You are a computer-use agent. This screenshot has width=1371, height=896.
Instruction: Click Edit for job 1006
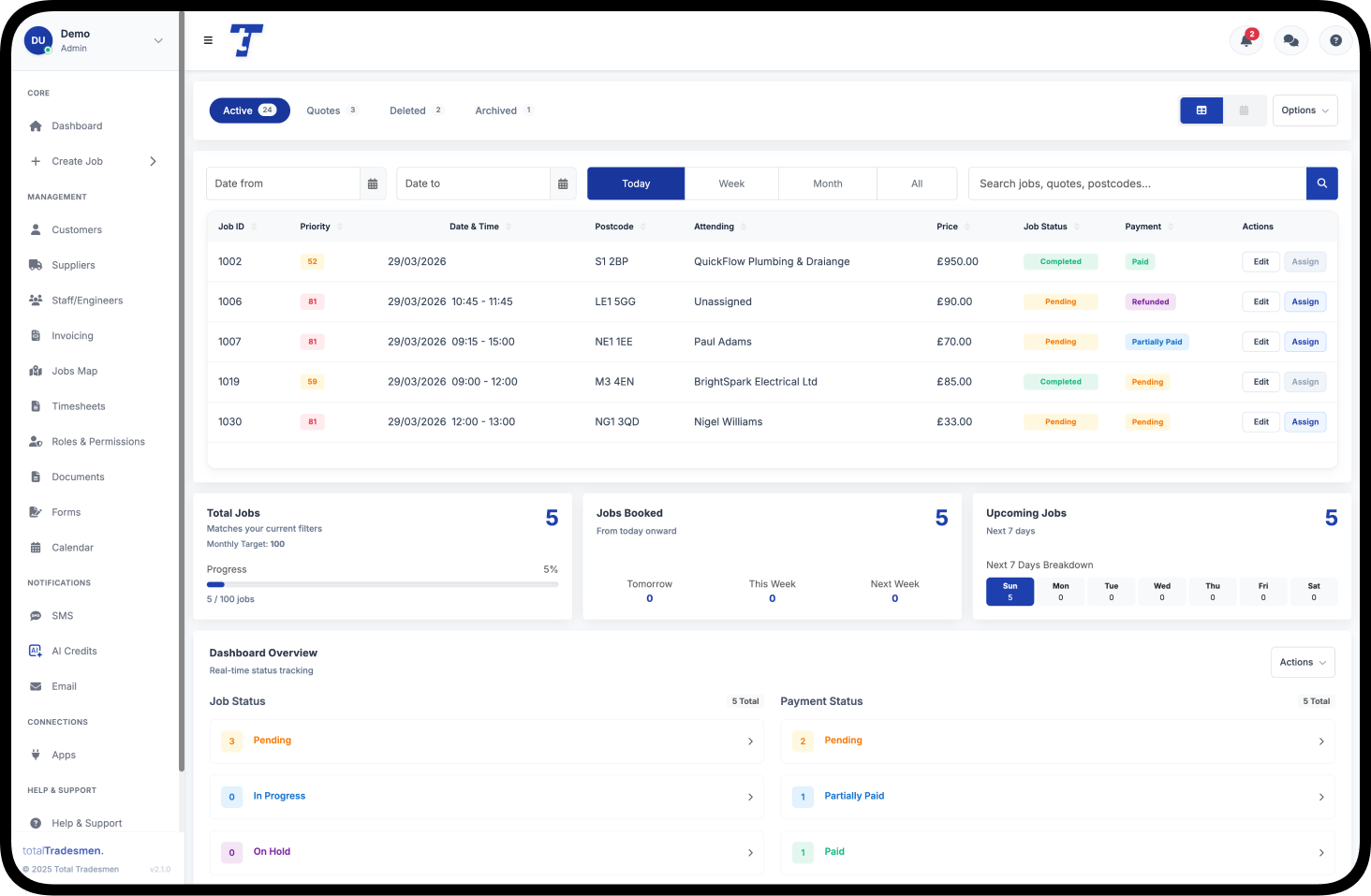pos(1260,301)
